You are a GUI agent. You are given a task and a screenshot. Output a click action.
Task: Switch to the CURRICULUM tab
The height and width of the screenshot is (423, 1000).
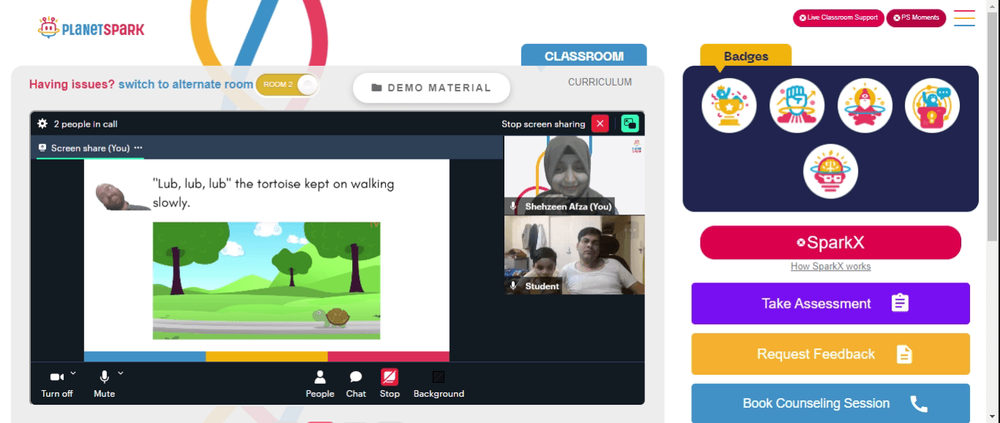coord(600,82)
